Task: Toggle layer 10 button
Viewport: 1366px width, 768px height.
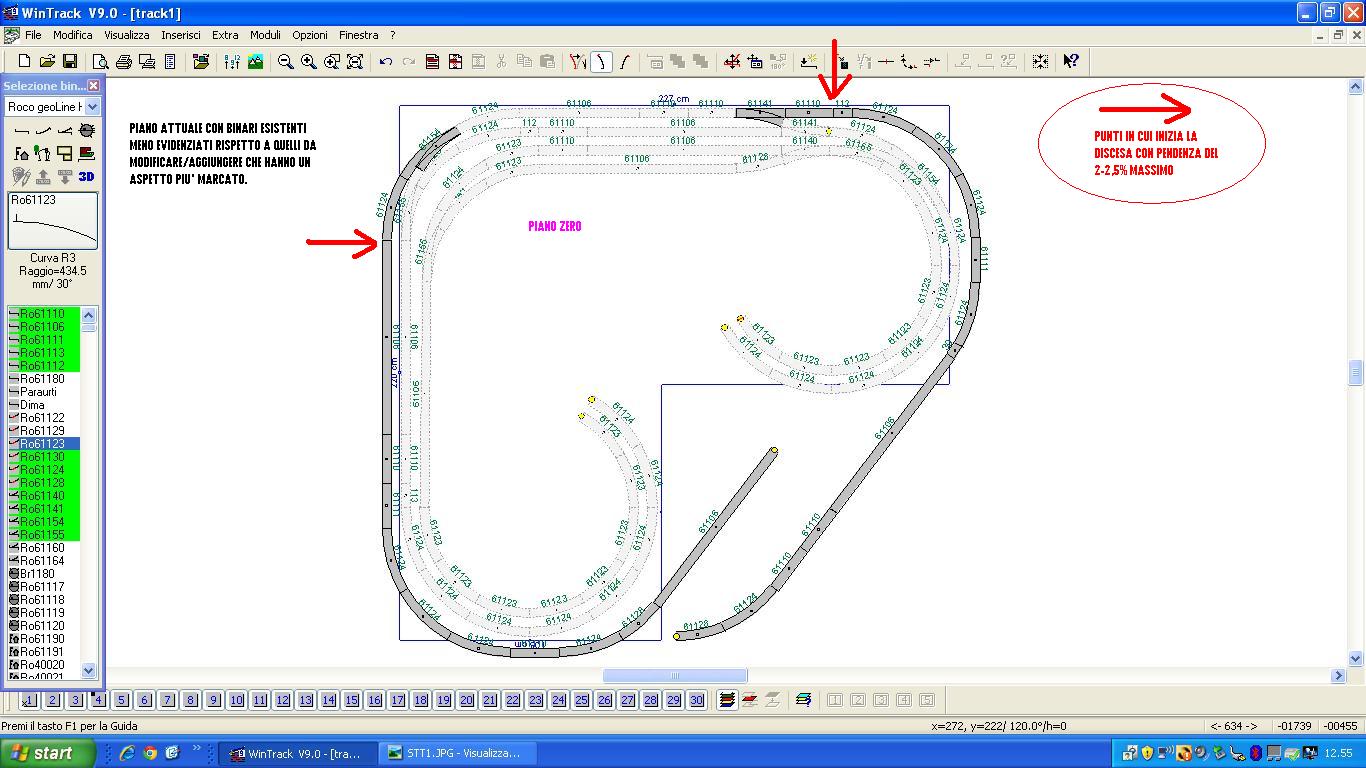Action: click(236, 700)
